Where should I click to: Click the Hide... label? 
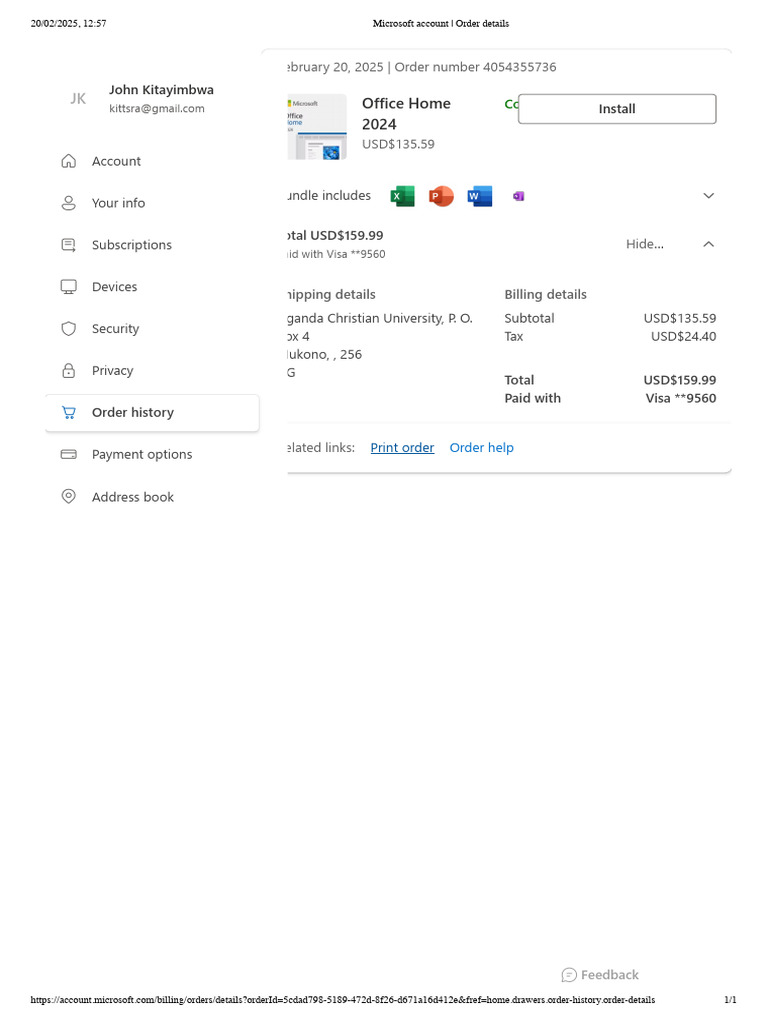pyautogui.click(x=645, y=244)
